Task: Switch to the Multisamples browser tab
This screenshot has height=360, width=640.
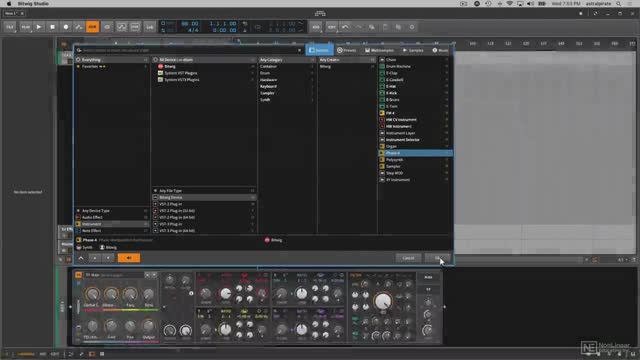Action: 380,50
